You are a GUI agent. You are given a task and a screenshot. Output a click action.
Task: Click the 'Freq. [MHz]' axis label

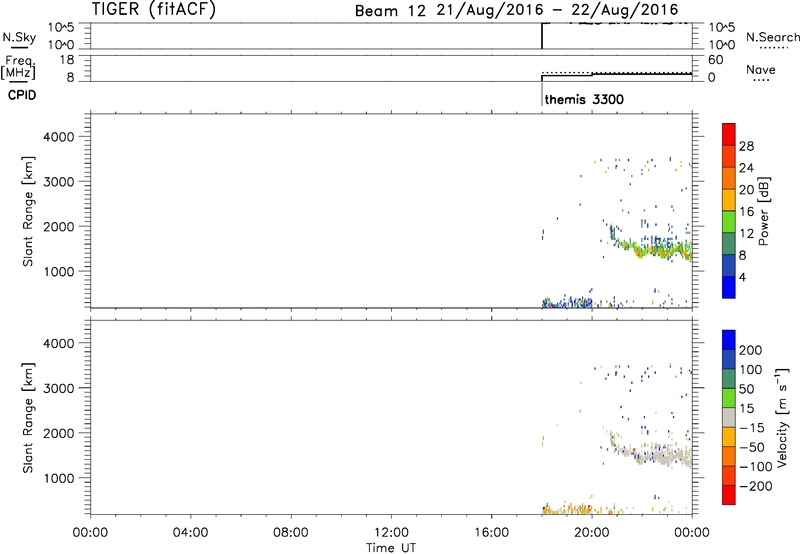coord(19,68)
